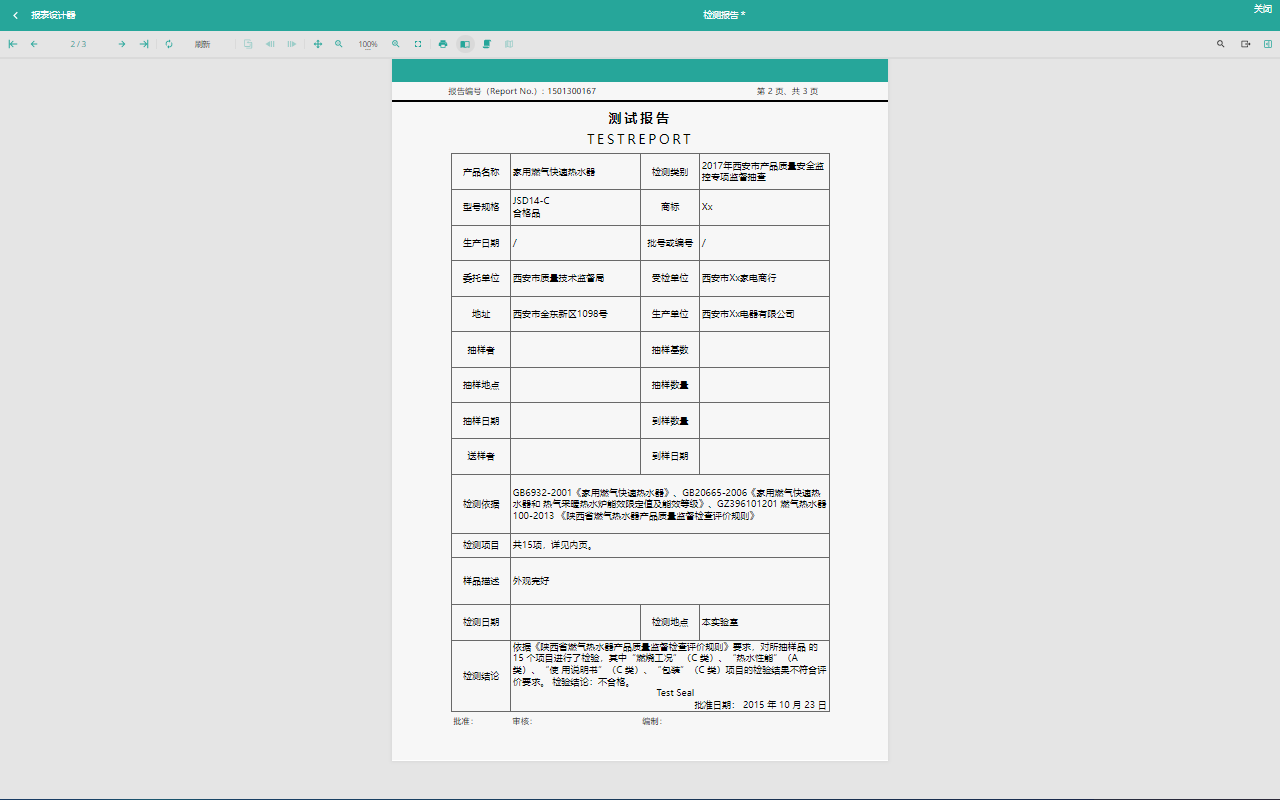Zoom in on the report
The image size is (1280, 800).
396,44
